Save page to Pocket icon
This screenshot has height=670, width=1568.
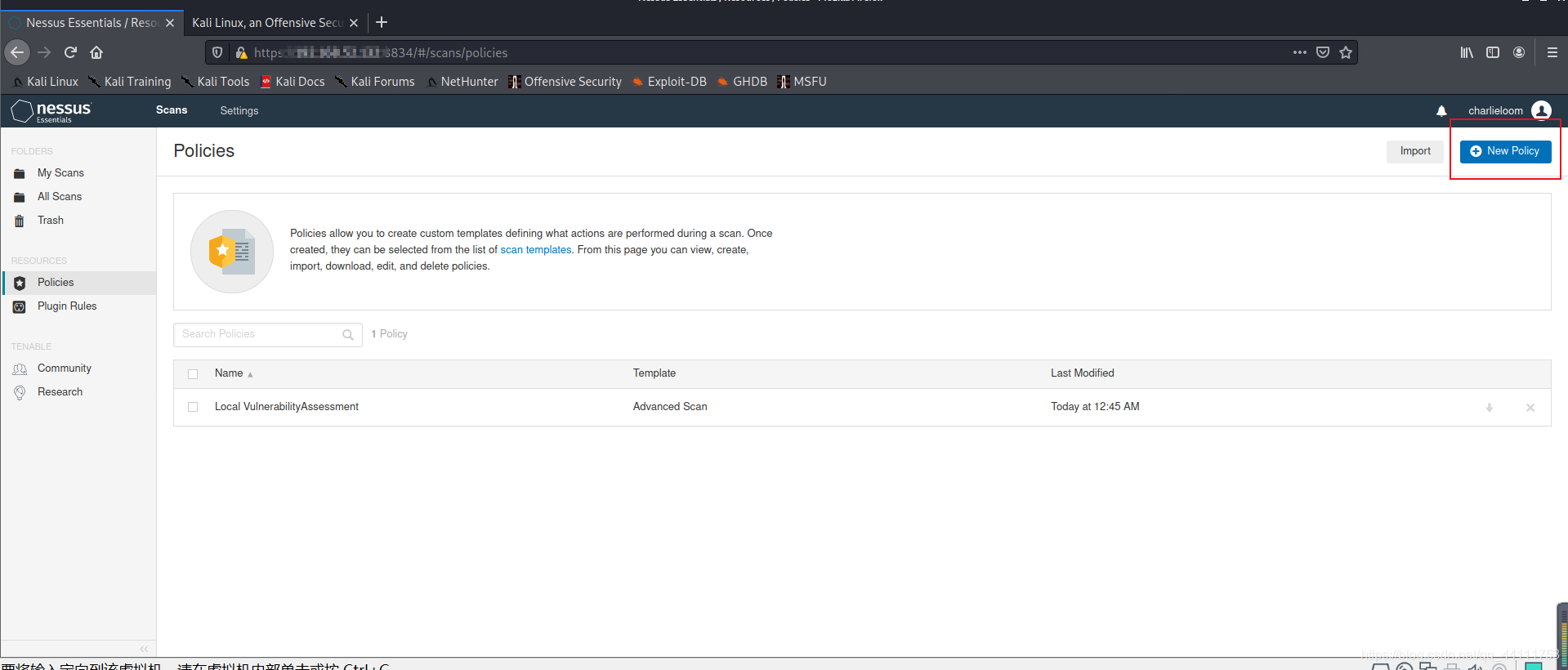[x=1323, y=52]
